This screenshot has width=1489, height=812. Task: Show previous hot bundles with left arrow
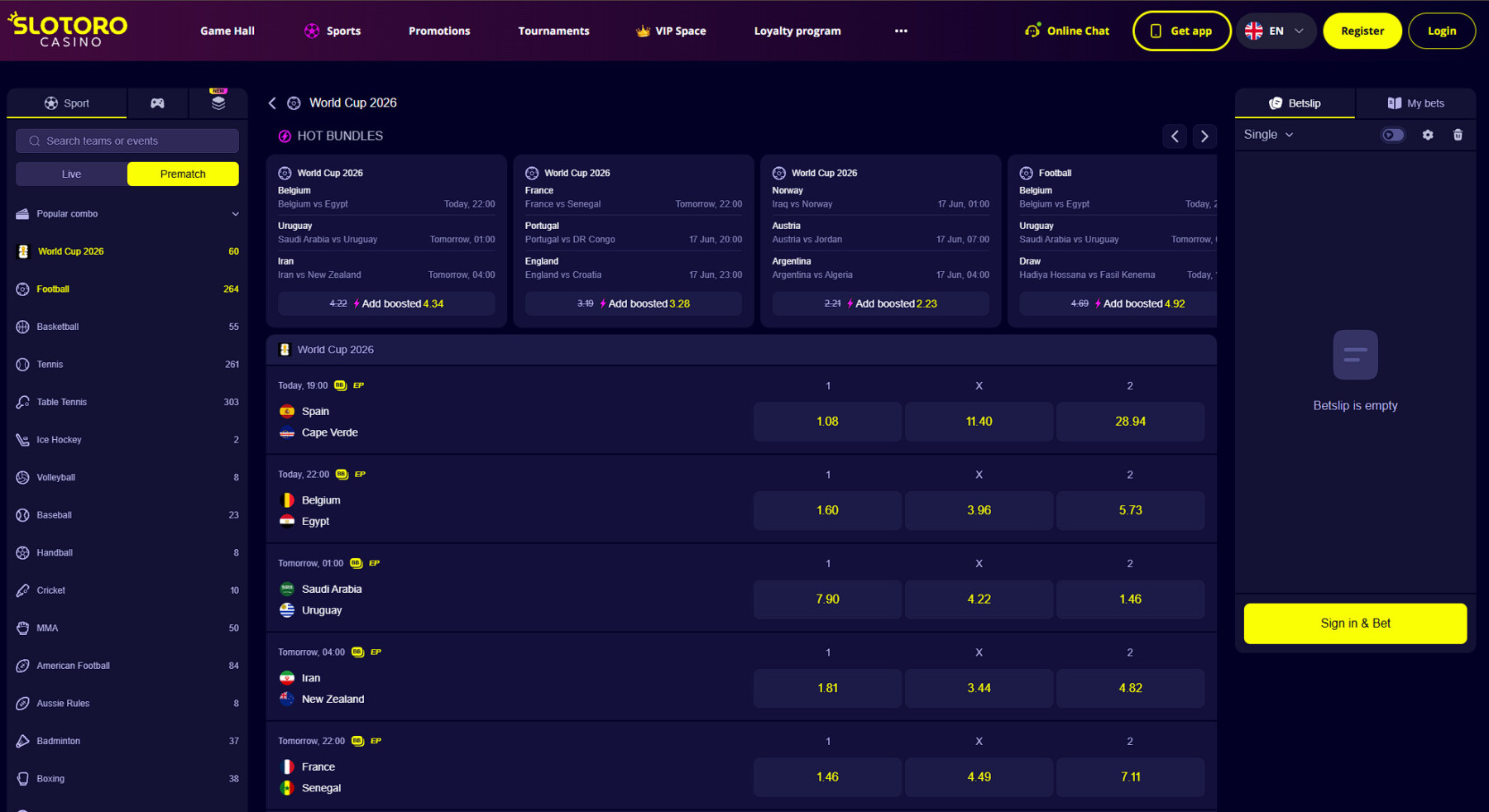1175,136
